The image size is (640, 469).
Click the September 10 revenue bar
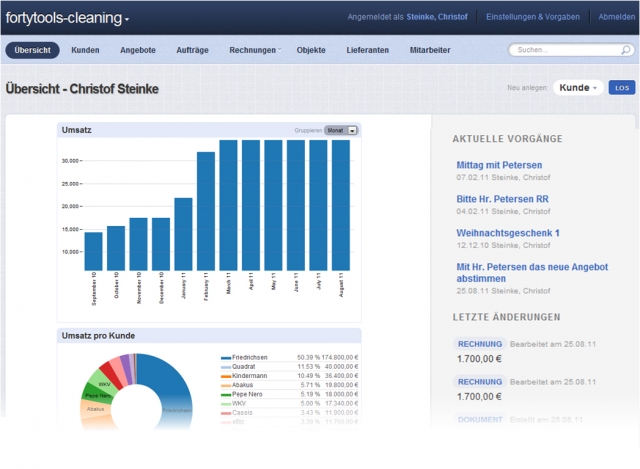[x=93, y=251]
